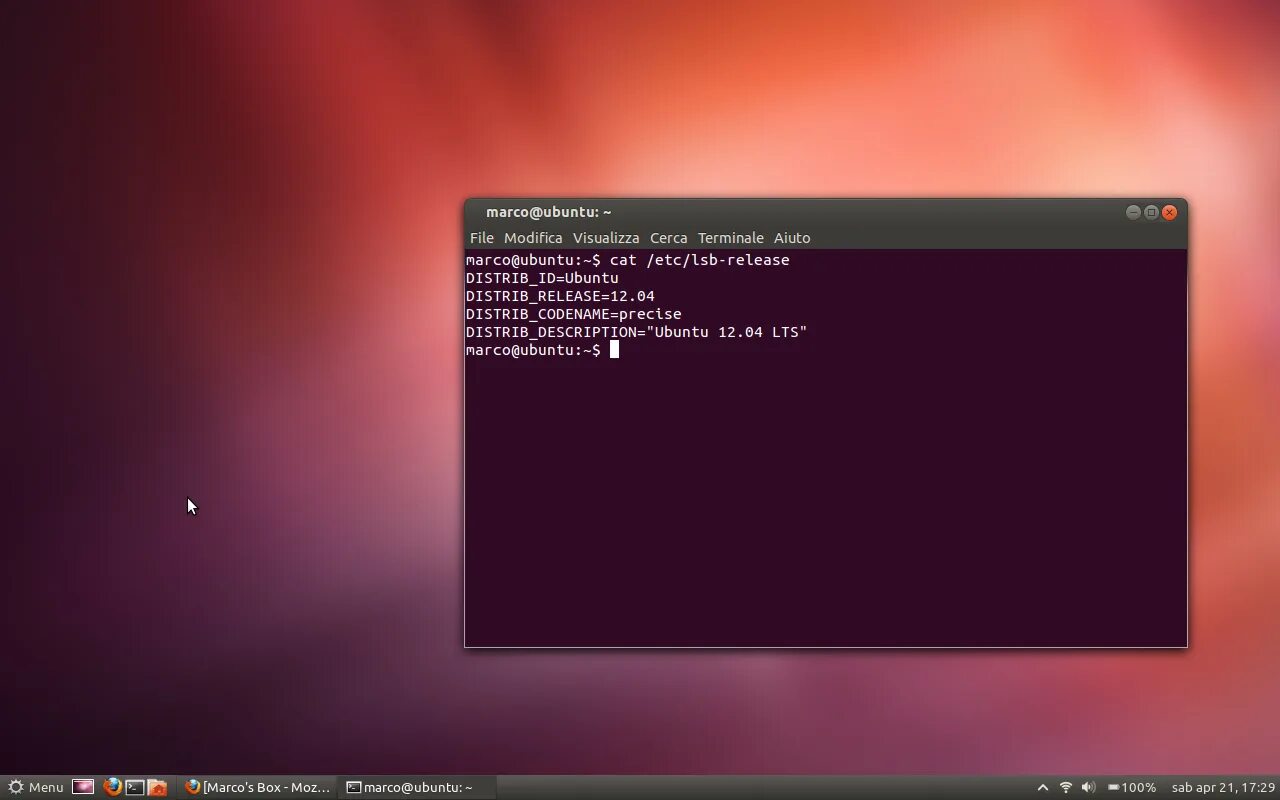Click the cat /etc/lsb-release command line
The image size is (1280, 800).
pos(628,260)
